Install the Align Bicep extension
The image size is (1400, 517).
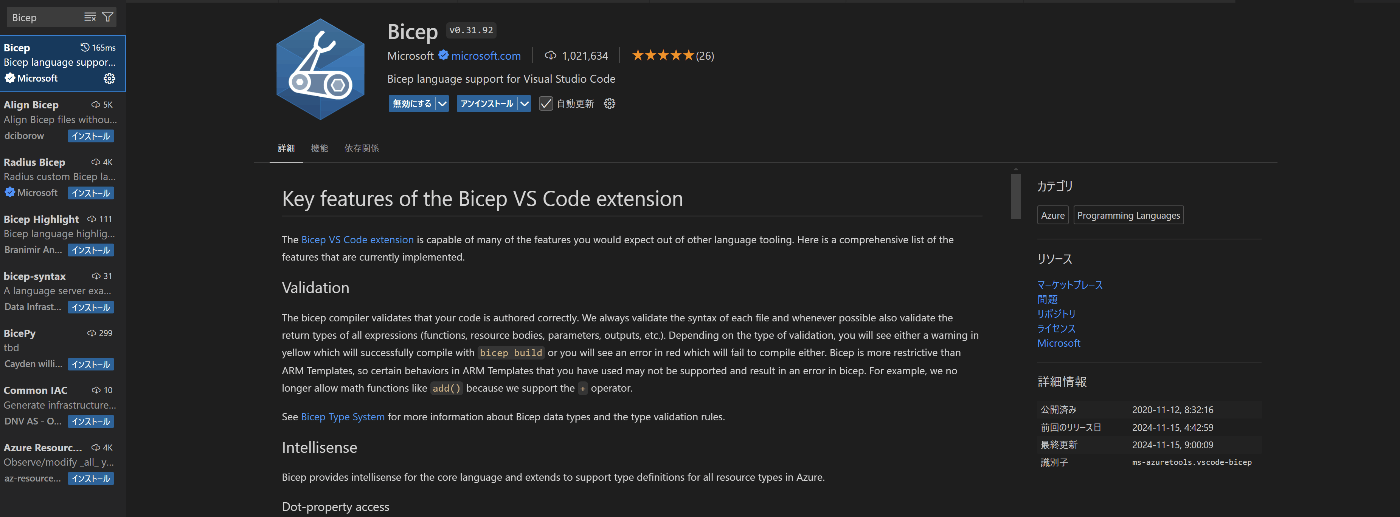pyautogui.click(x=91, y=136)
